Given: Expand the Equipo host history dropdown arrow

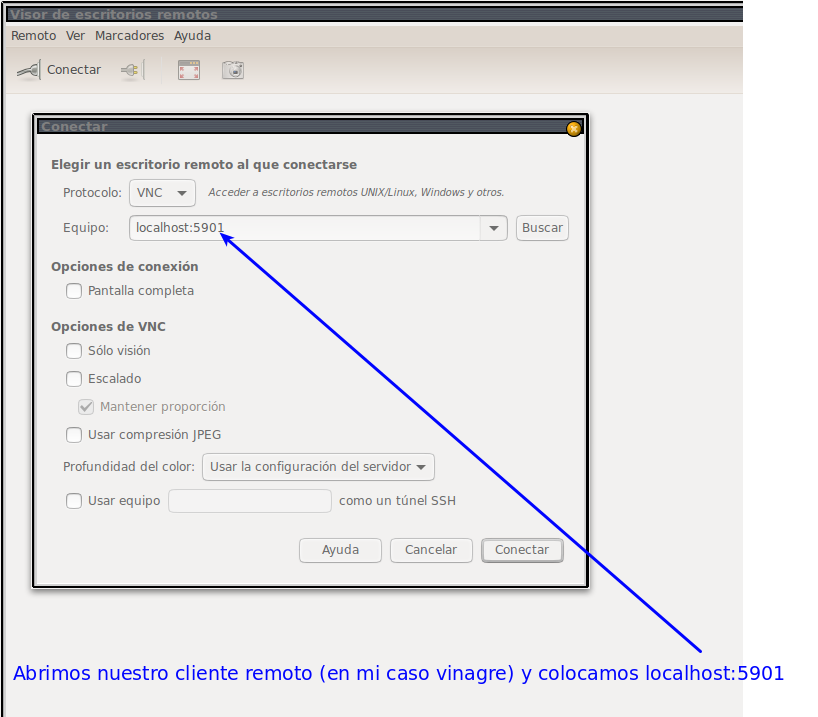Looking at the screenshot, I should tap(494, 228).
